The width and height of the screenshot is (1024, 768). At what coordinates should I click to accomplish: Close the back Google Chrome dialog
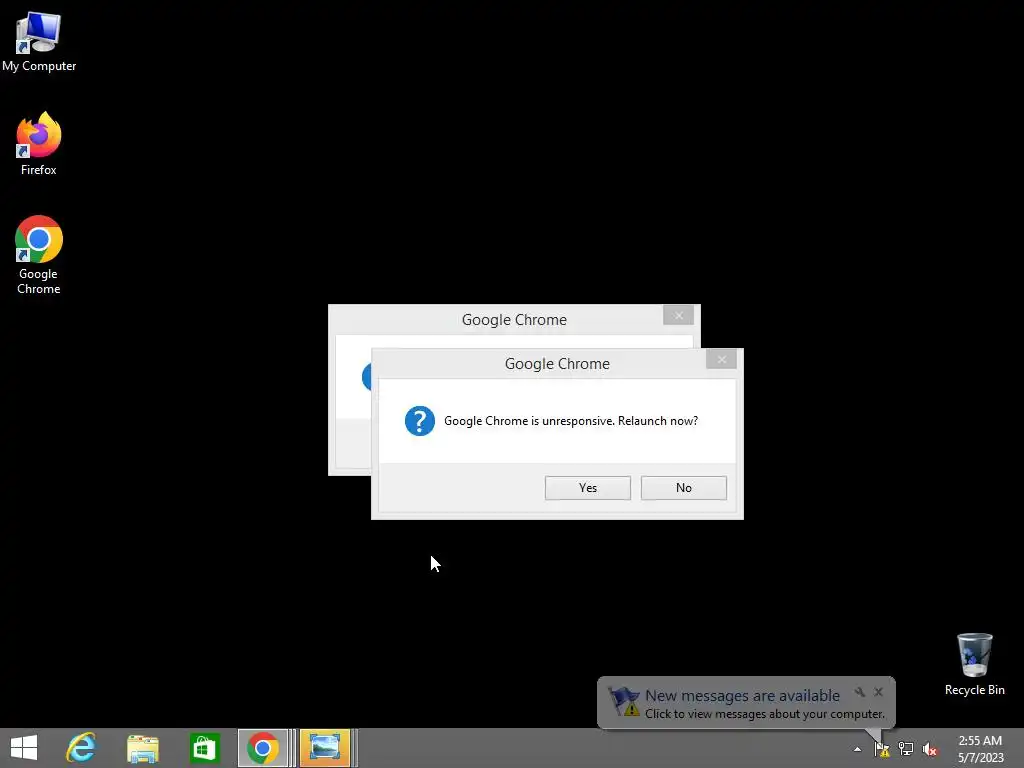click(679, 315)
